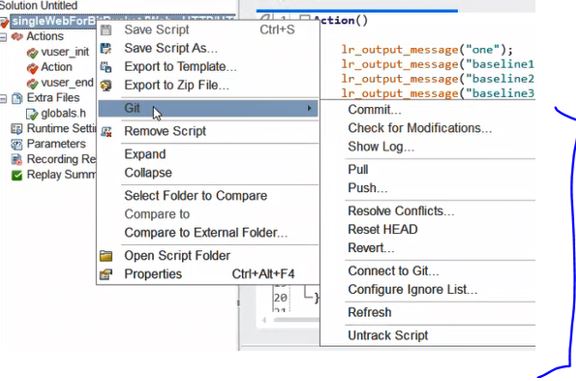Click the green Replay Summary icon
This screenshot has width=576, height=381.
[x=17, y=175]
